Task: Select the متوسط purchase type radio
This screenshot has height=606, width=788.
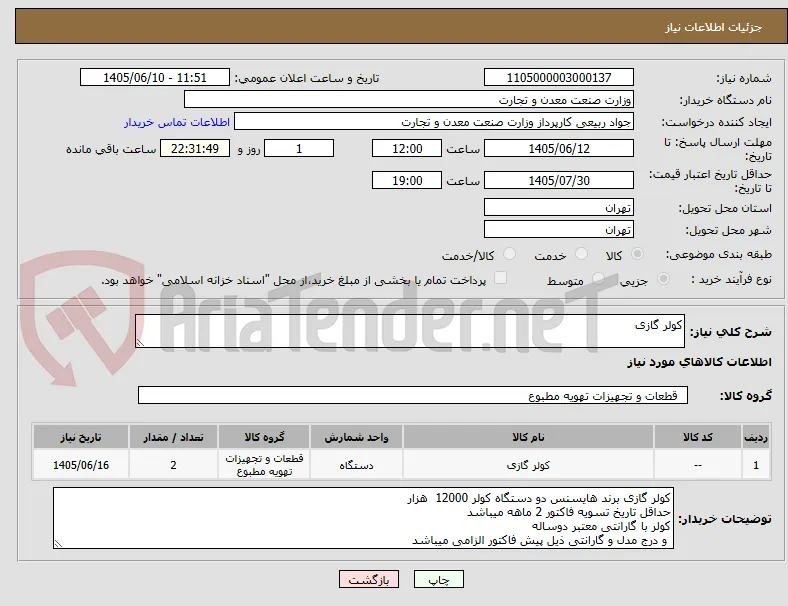Action: pyautogui.click(x=598, y=278)
